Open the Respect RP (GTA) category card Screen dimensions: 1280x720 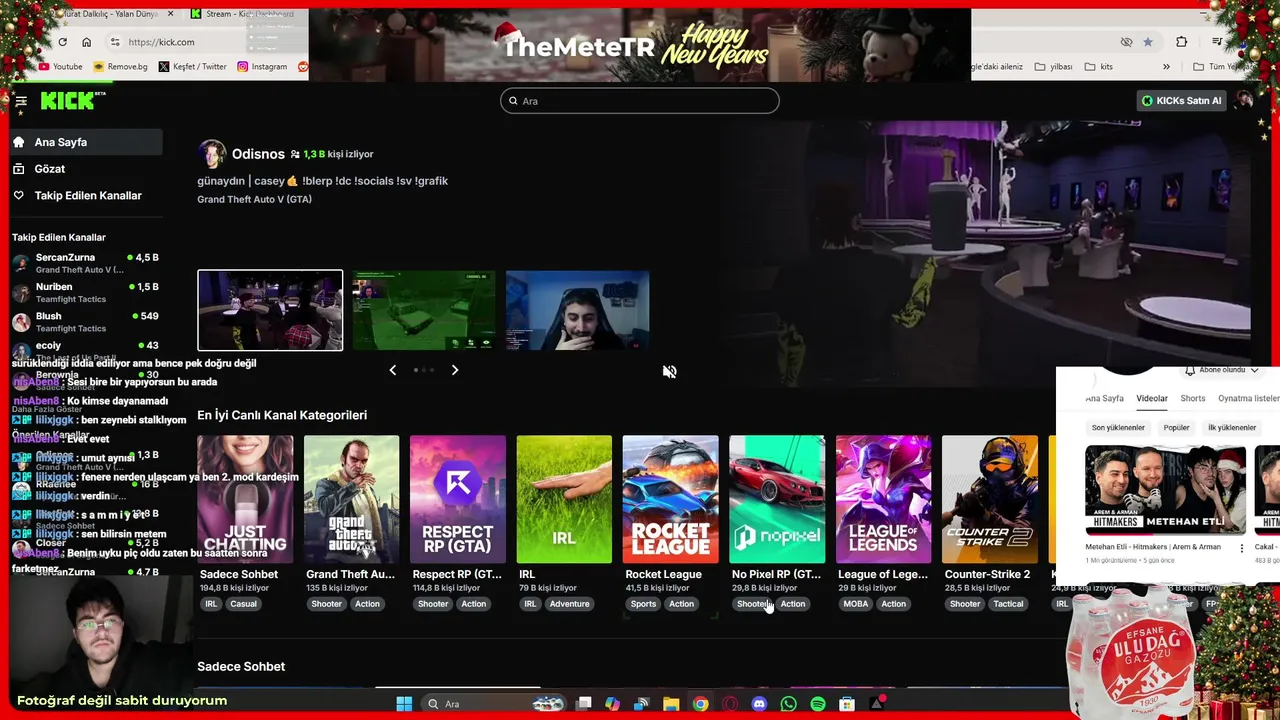458,499
